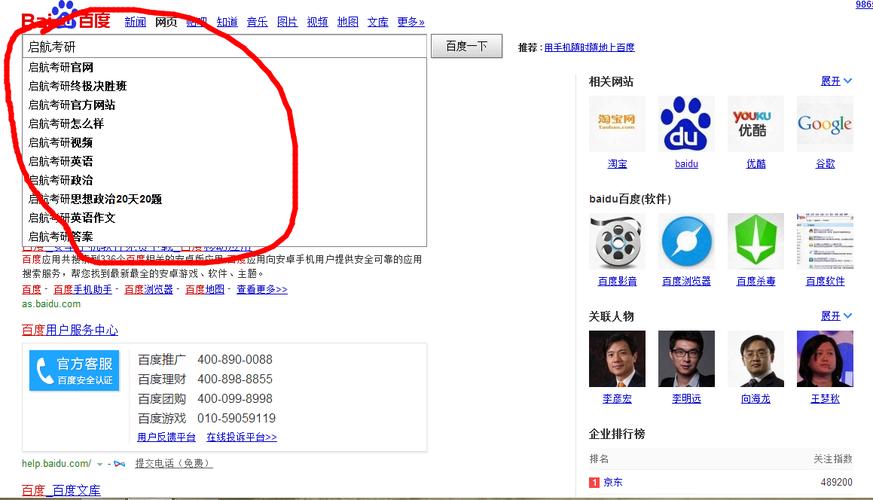Open the 文库 tab
The image size is (873, 500).
coord(378,22)
